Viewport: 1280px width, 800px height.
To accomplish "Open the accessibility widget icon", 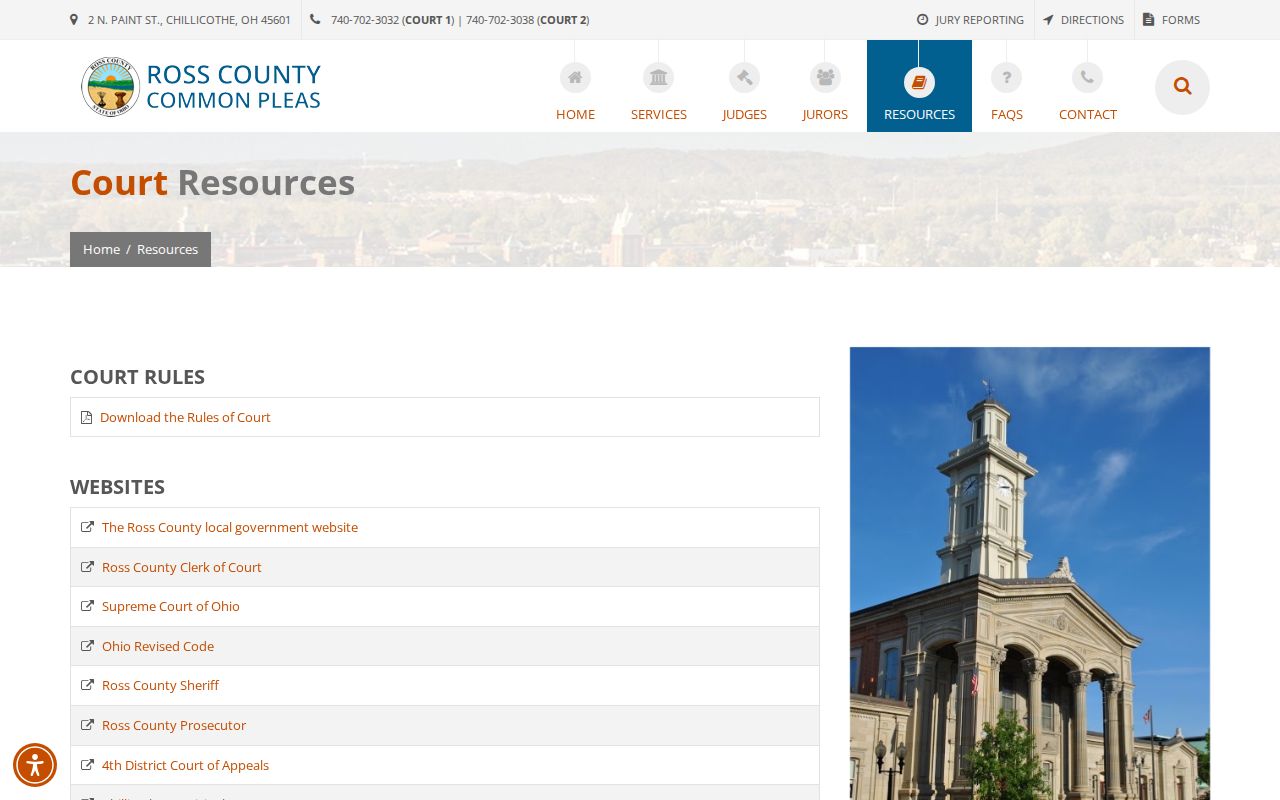I will click(35, 765).
